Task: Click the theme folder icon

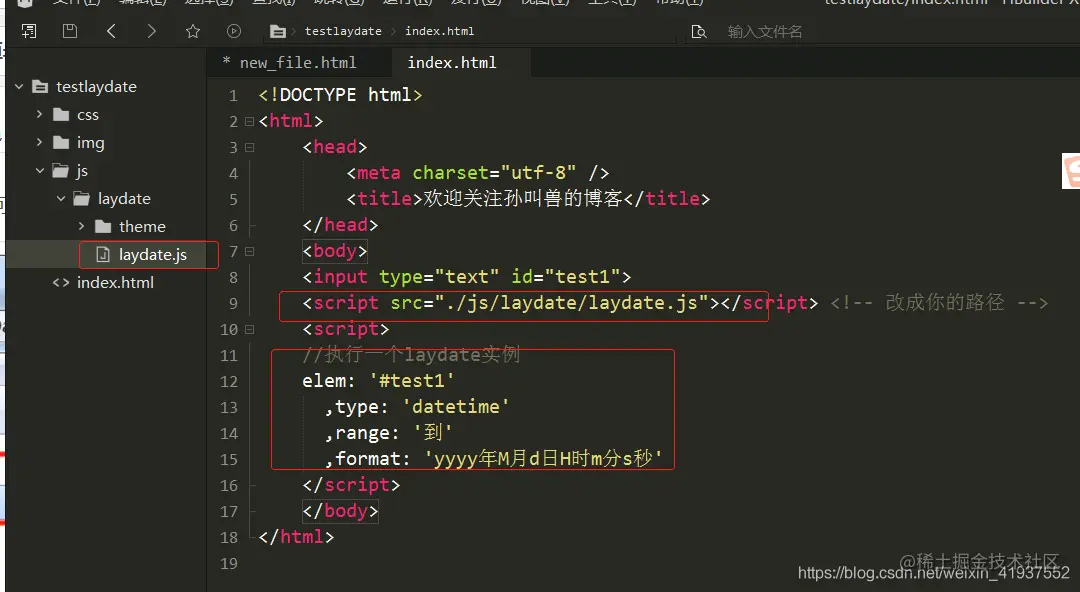Action: coord(103,227)
